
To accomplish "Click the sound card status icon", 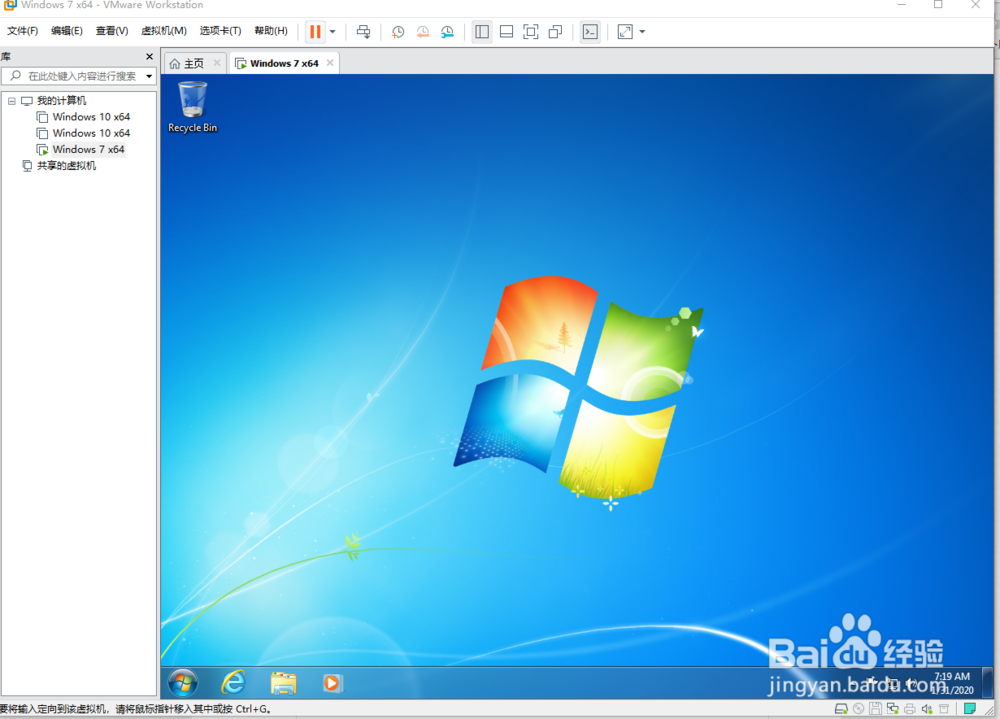I will 927,709.
